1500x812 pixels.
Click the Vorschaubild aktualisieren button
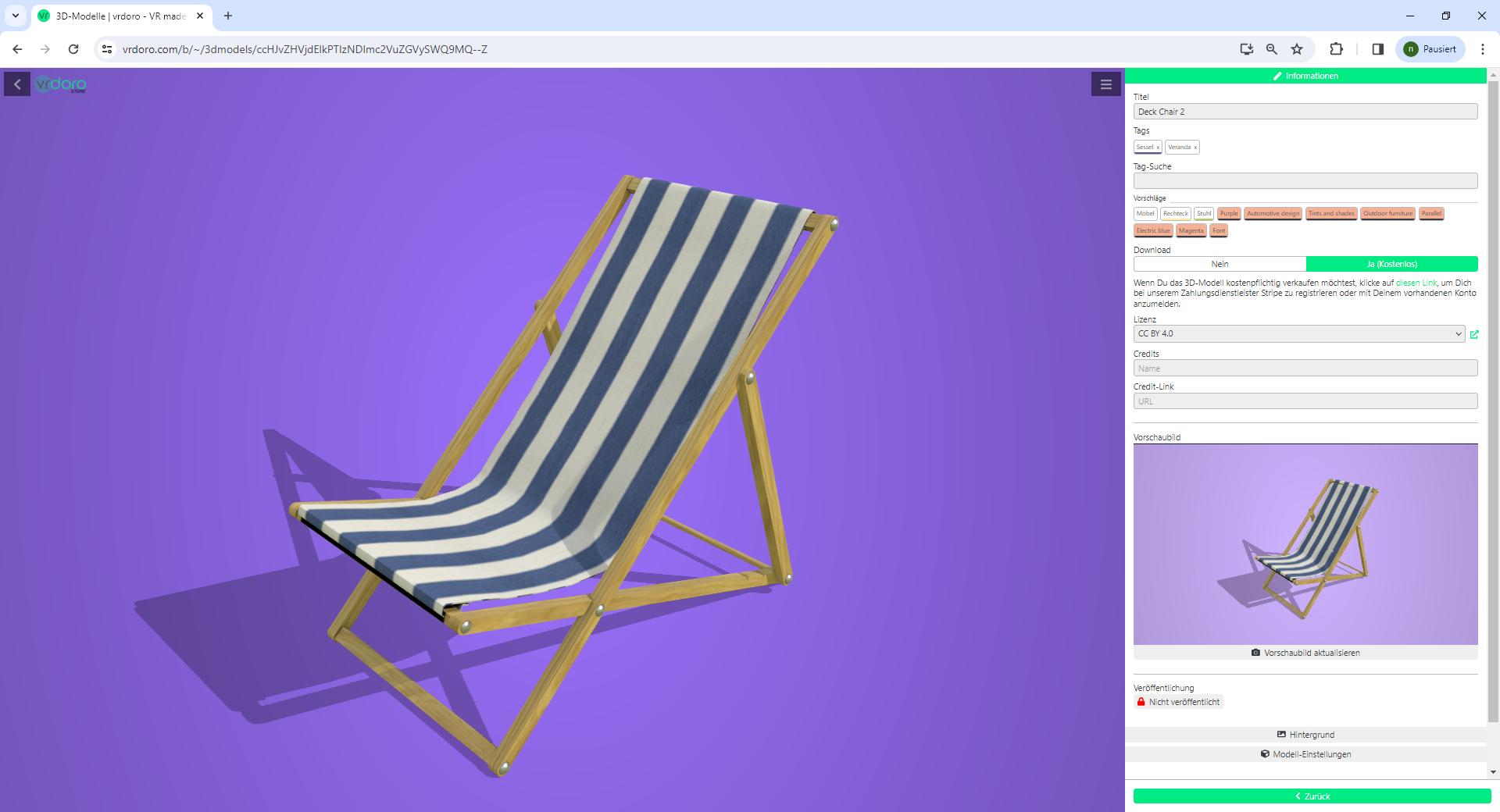pyautogui.click(x=1305, y=653)
